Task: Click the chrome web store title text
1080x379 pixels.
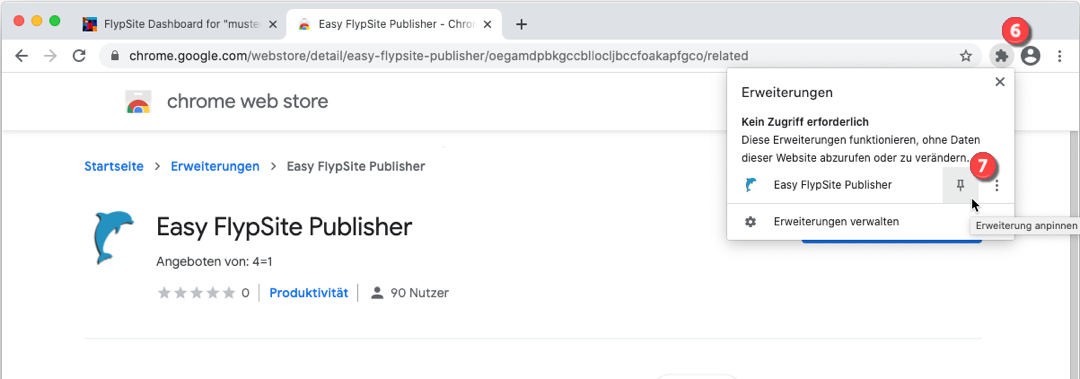Action: (x=247, y=102)
